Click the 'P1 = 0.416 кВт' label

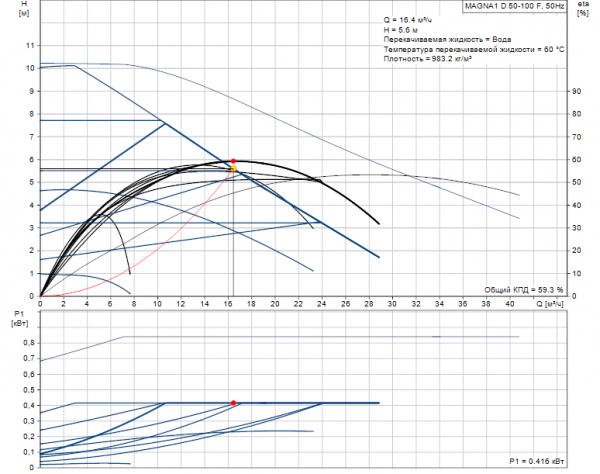pyautogui.click(x=536, y=461)
